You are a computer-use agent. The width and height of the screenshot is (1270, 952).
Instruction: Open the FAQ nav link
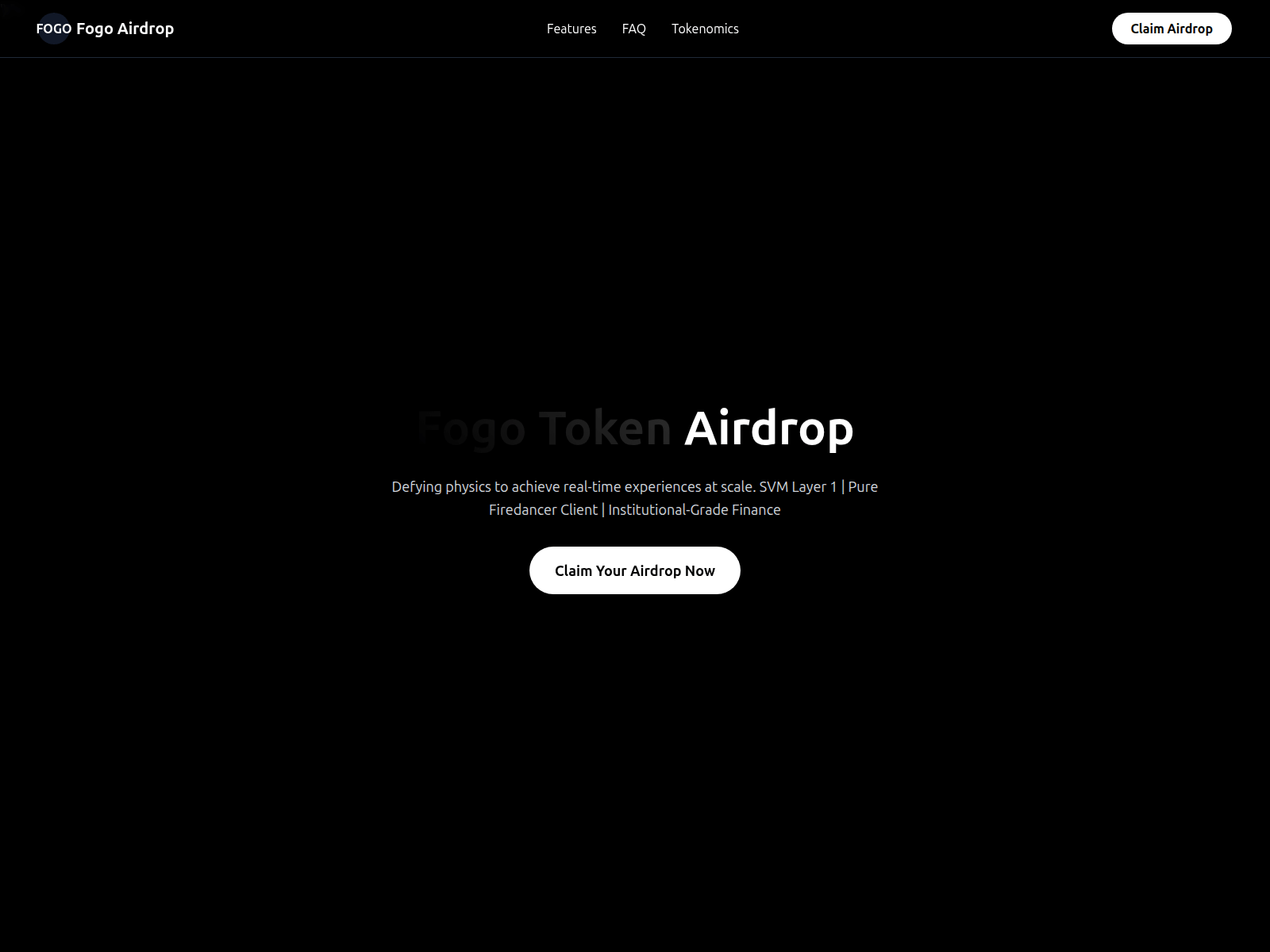point(634,29)
